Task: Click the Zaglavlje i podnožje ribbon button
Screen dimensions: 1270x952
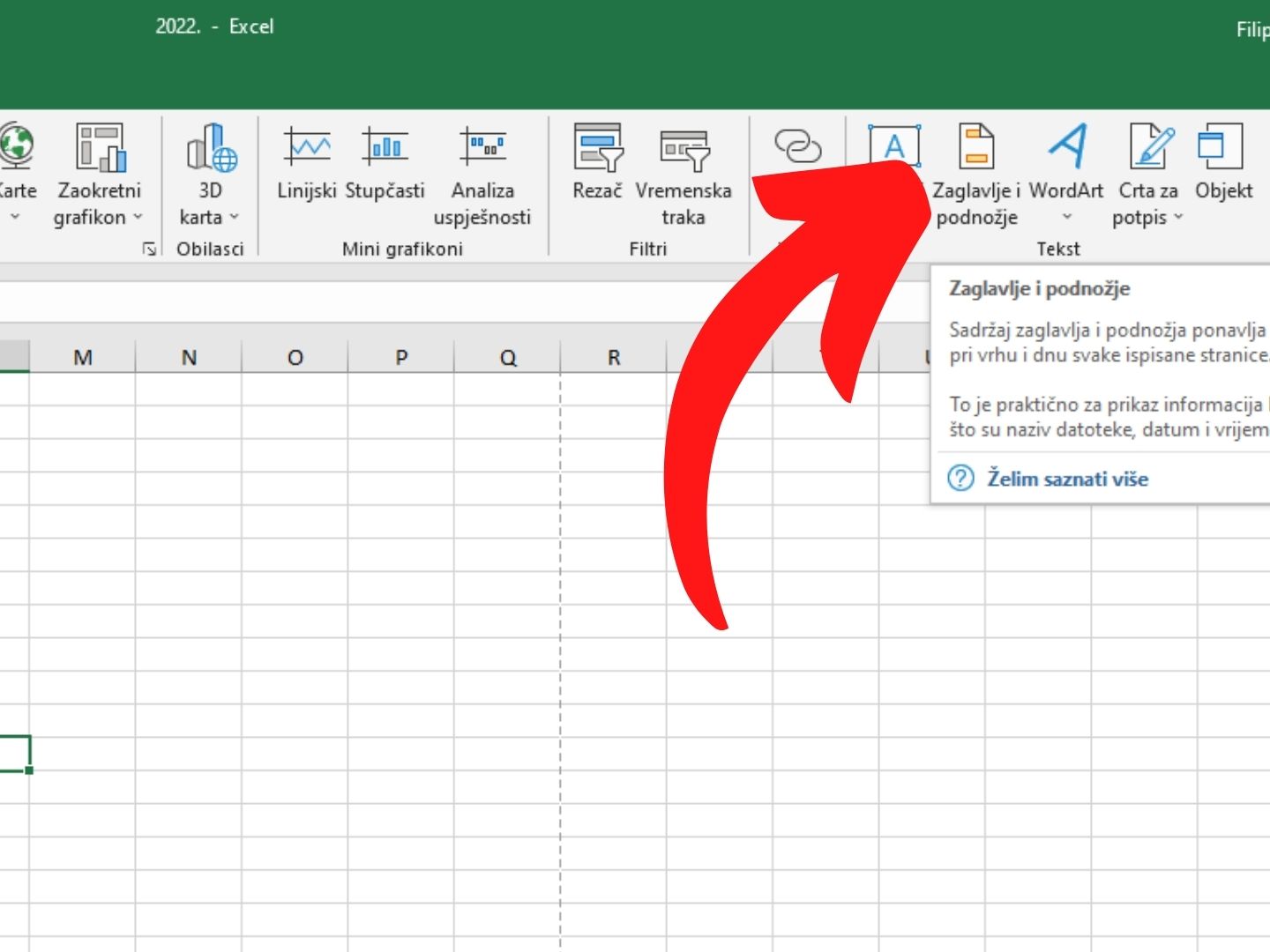Action: point(976,175)
